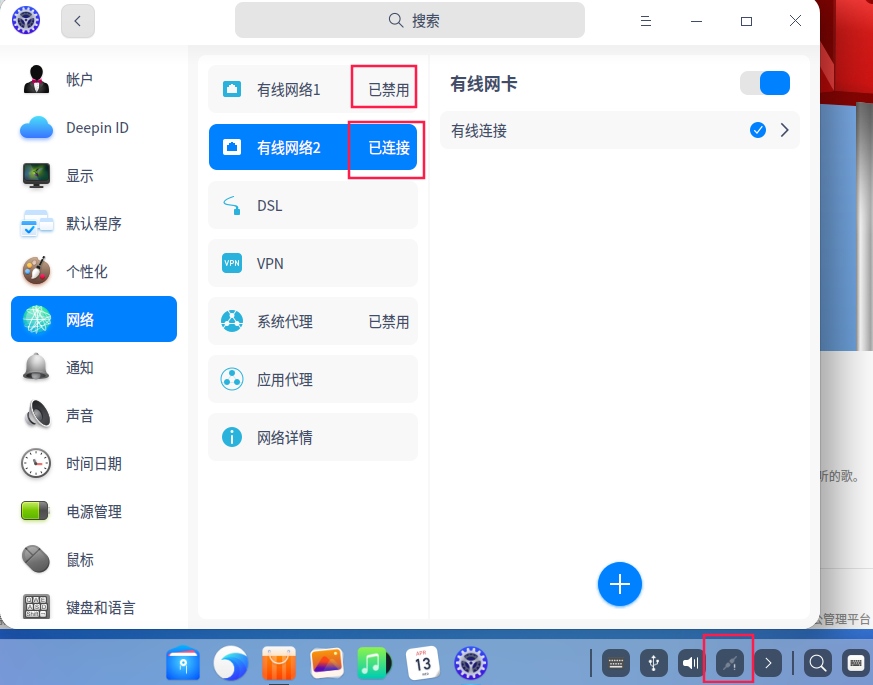Select 有线网络1 marked 已禁用
873x685 pixels.
pos(290,88)
